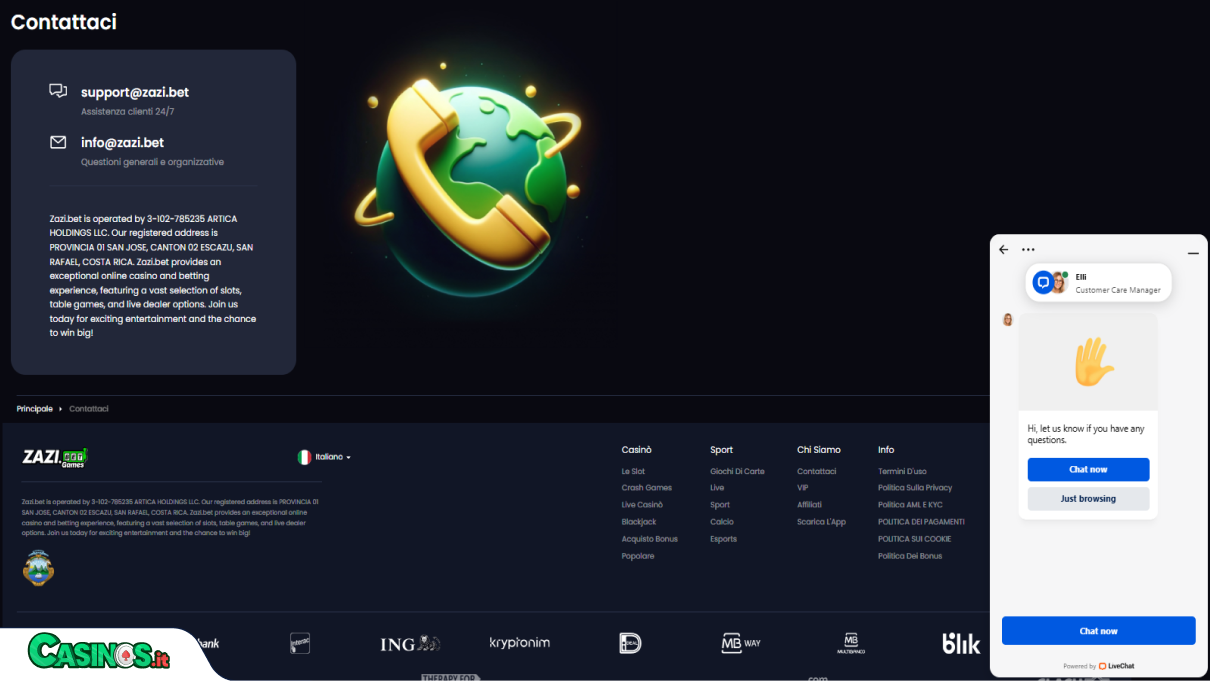Open the Le Slot footer link
1210x681 pixels.
pos(633,471)
